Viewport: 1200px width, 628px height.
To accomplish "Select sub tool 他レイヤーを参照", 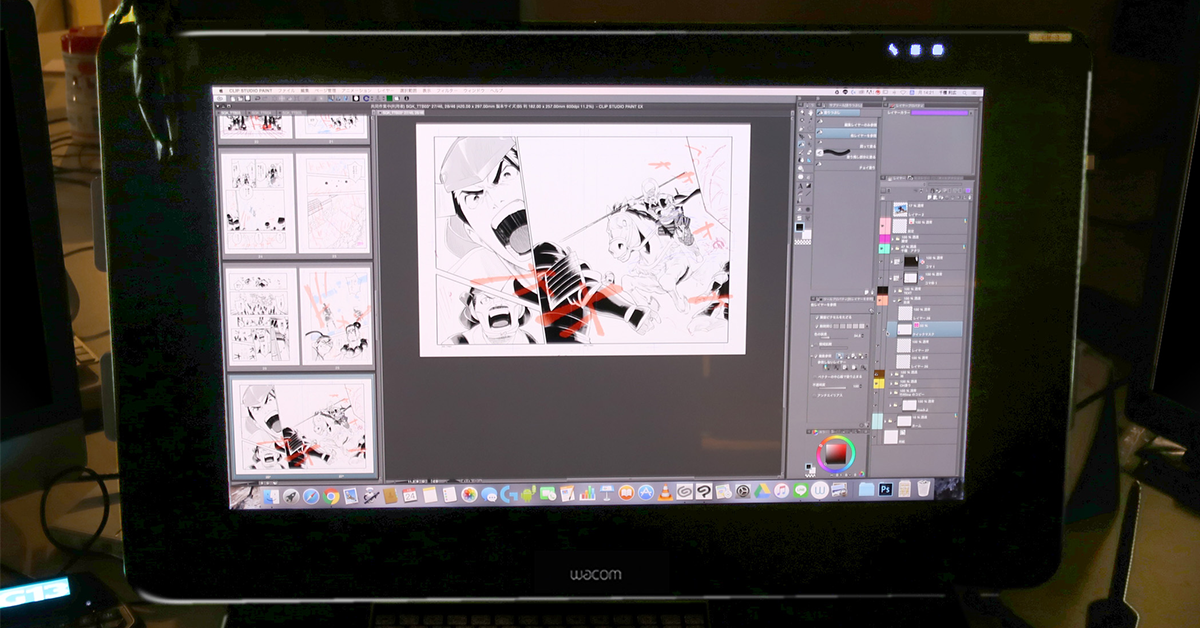I will coord(847,133).
